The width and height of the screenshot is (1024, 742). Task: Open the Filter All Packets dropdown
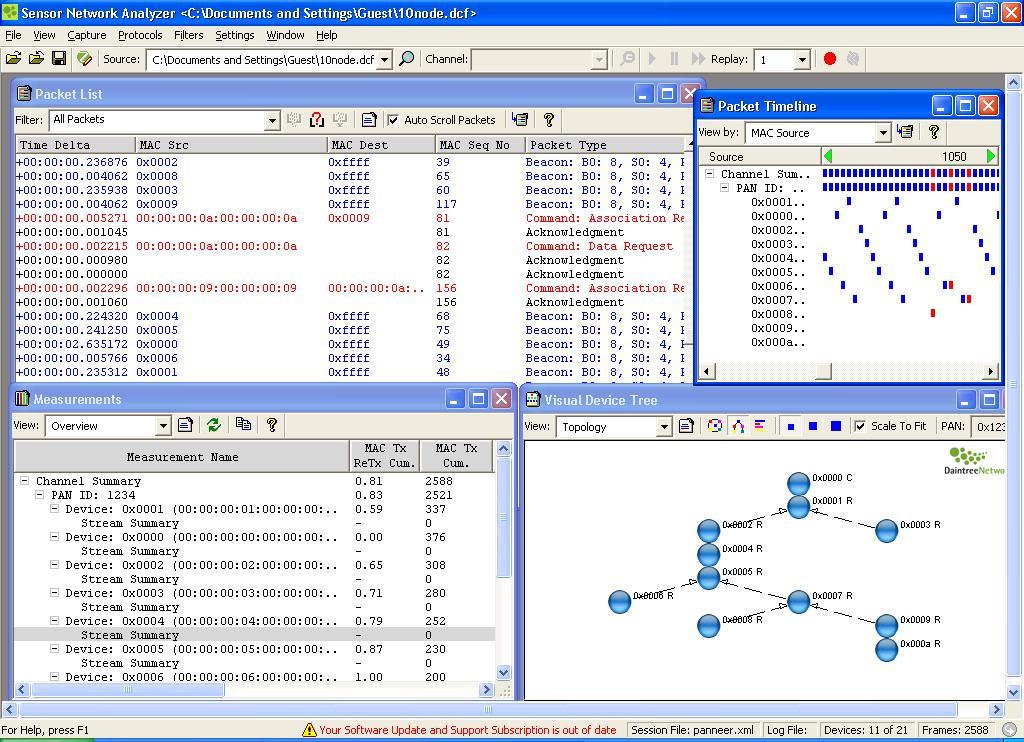271,120
